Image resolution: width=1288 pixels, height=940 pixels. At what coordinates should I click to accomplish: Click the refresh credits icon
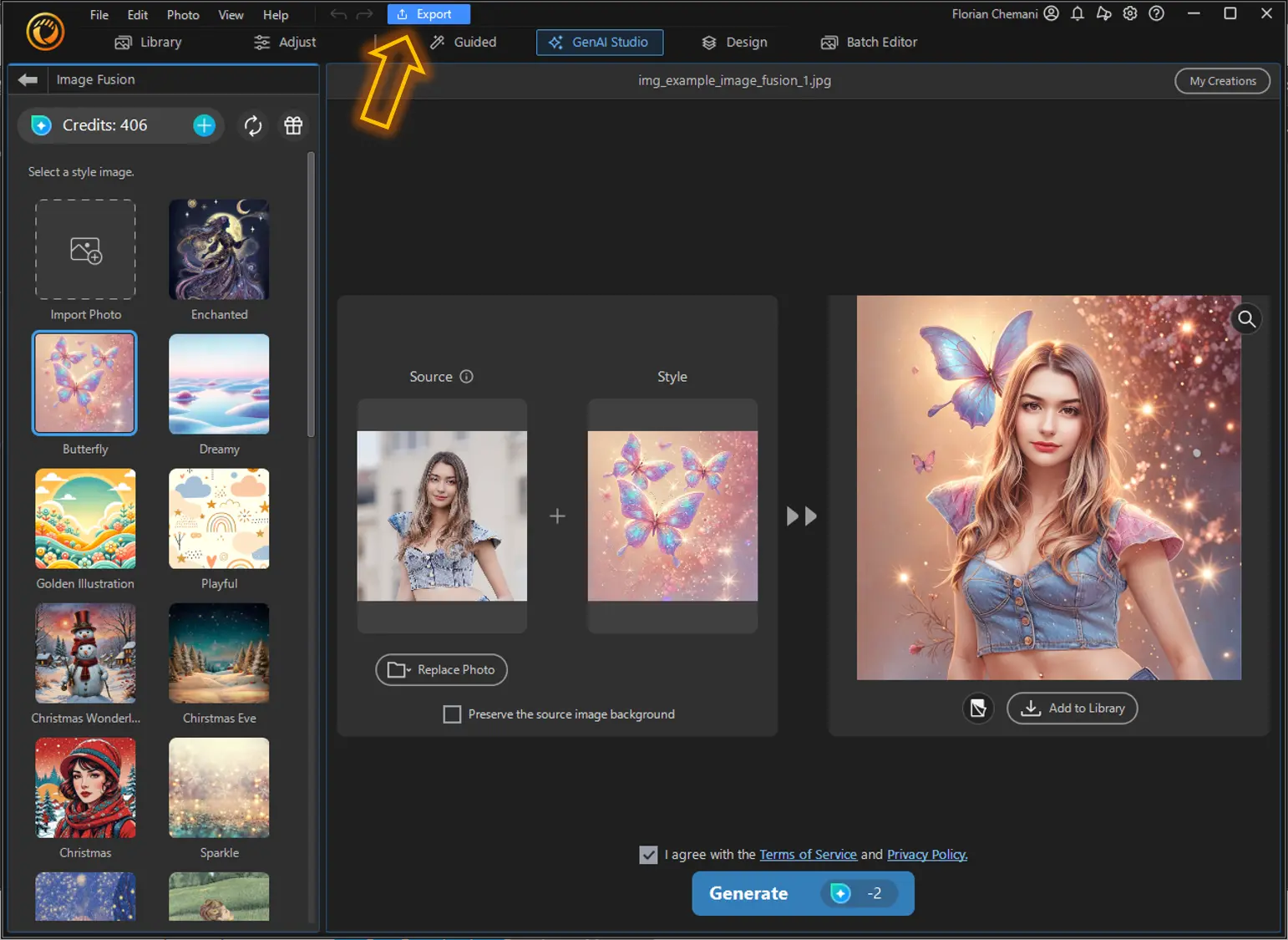(x=253, y=125)
